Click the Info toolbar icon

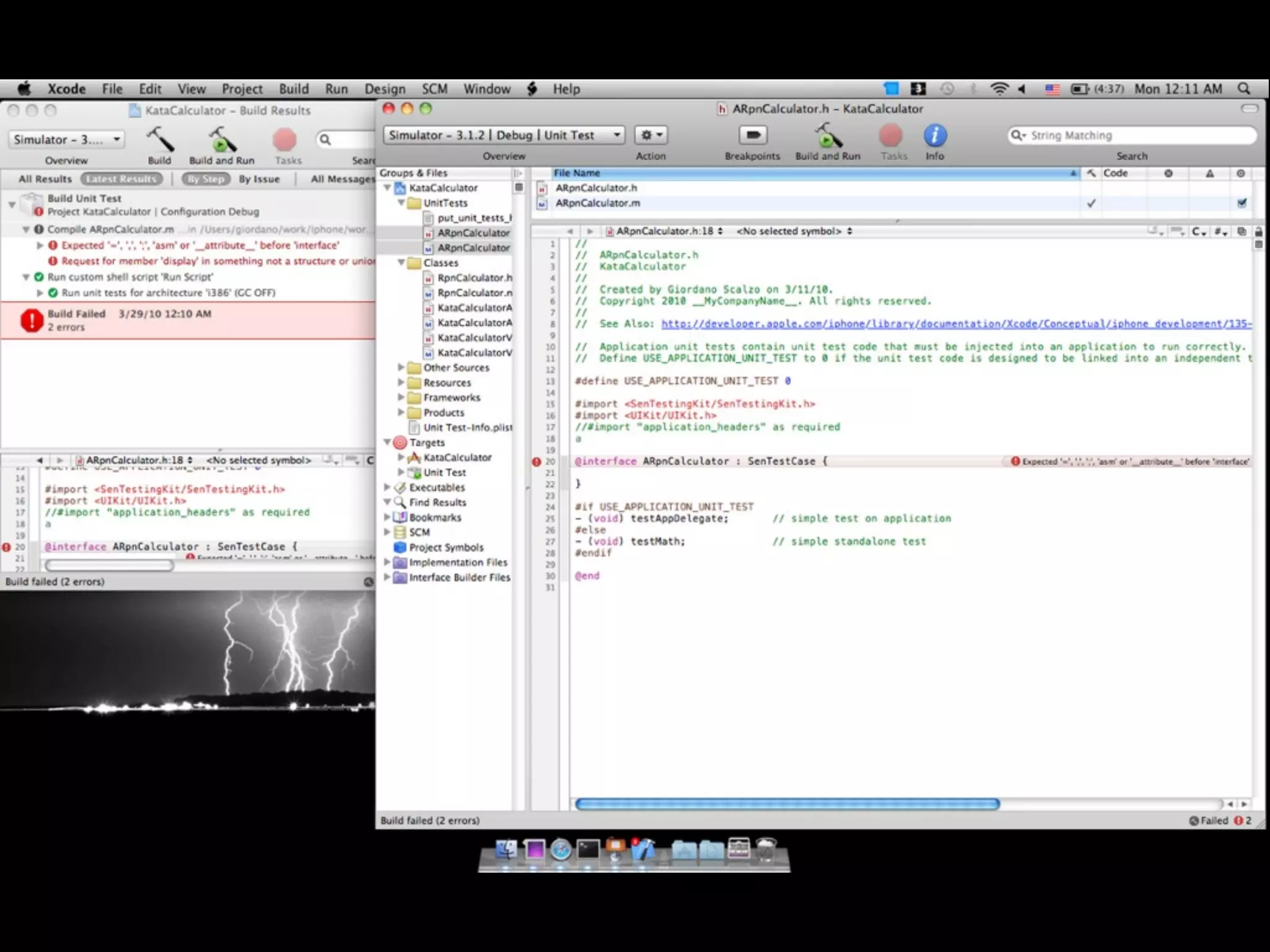pos(935,136)
